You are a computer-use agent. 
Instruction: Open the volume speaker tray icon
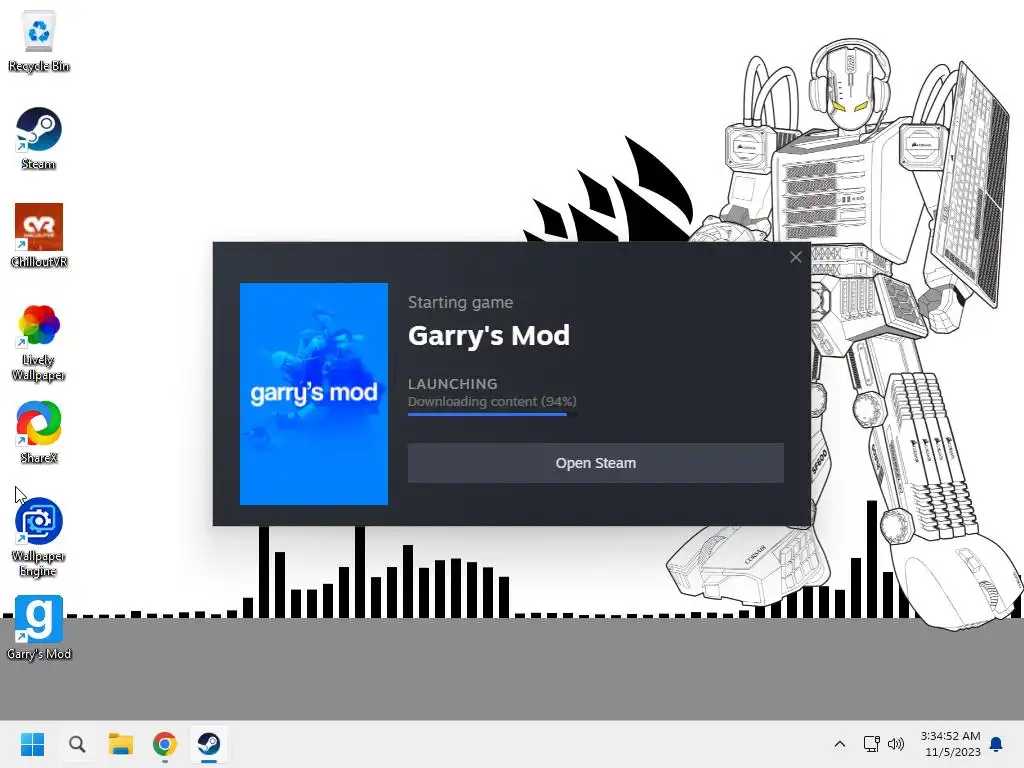pyautogui.click(x=896, y=744)
